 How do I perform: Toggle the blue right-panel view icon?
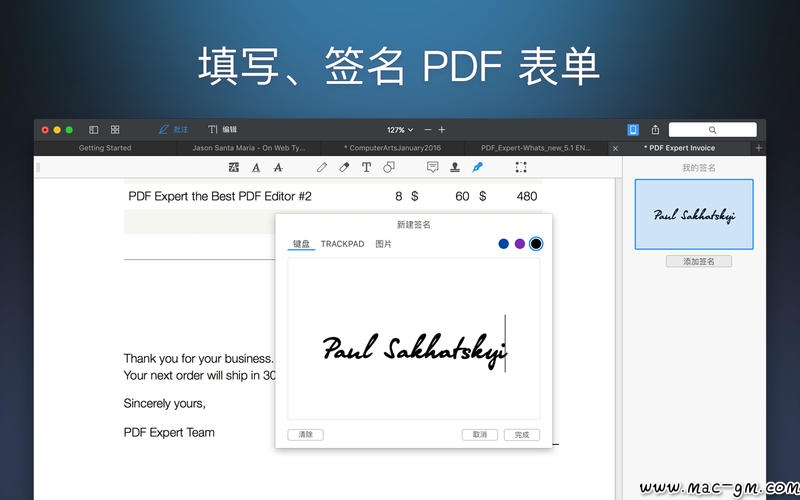tap(633, 130)
